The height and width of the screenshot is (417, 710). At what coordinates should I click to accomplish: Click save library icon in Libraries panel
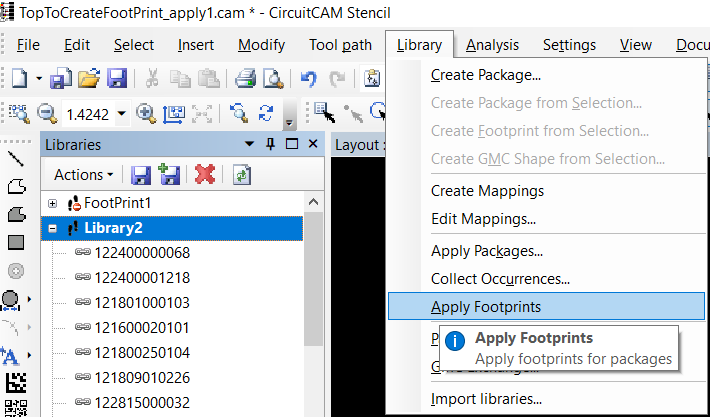141,175
